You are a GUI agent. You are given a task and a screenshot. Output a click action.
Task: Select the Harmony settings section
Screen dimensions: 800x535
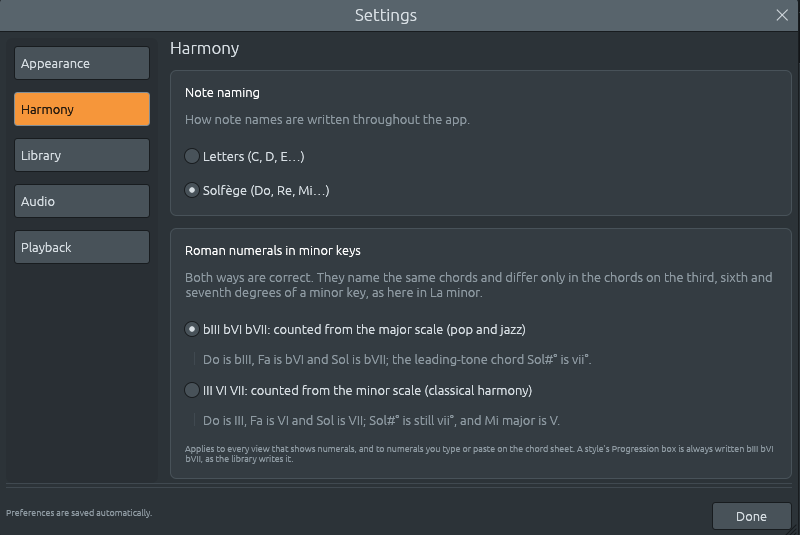82,109
